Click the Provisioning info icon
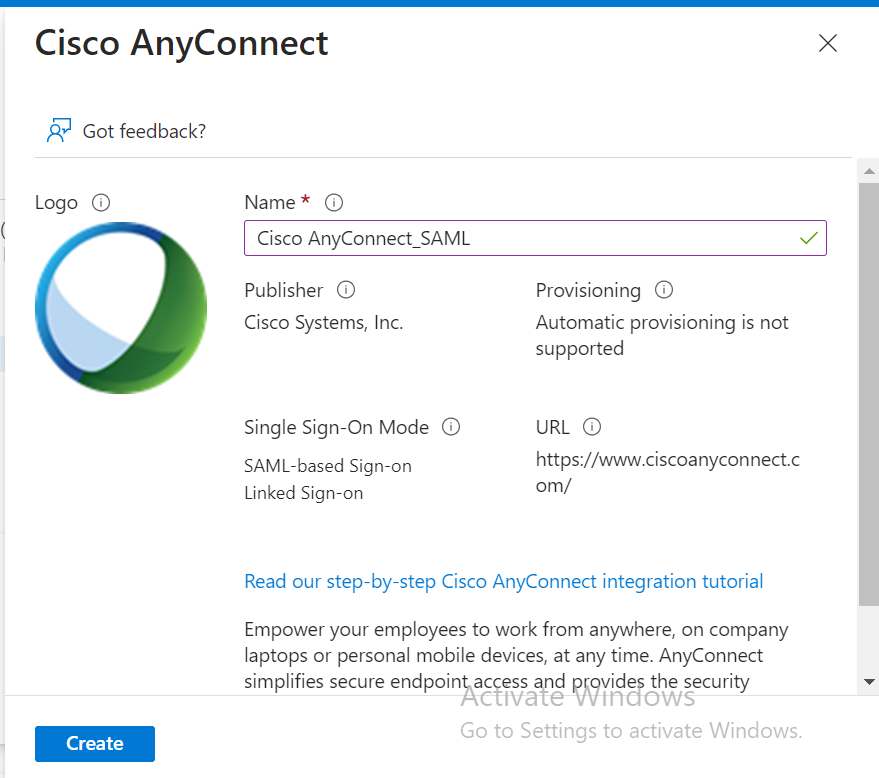The width and height of the screenshot is (879, 778). [663, 290]
